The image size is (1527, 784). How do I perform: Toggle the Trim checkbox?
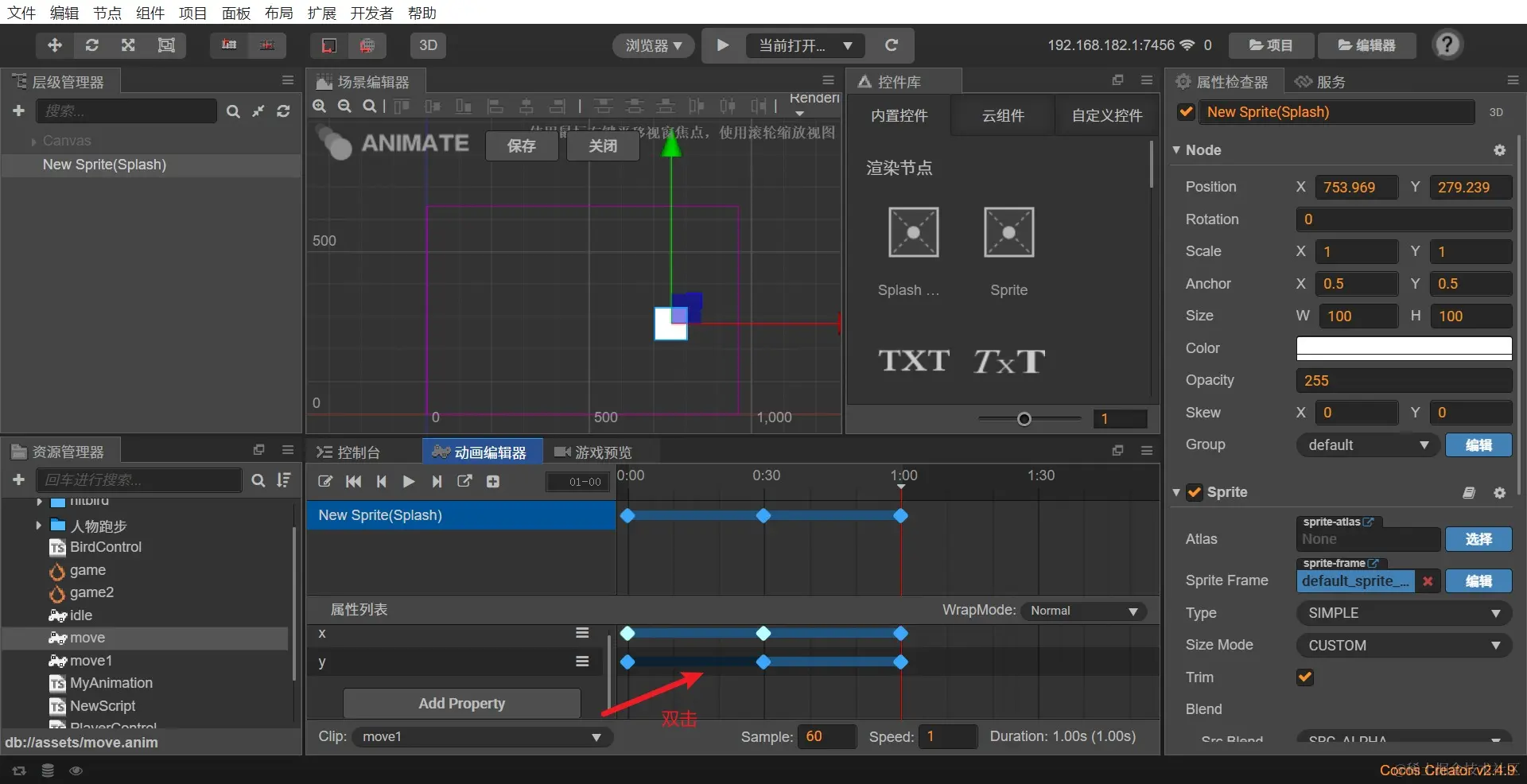tap(1304, 677)
